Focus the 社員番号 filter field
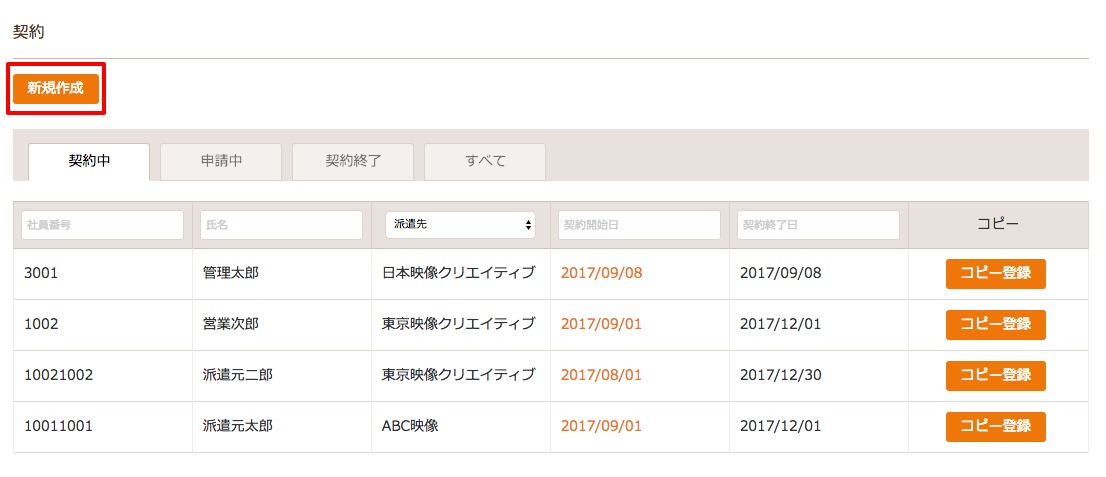The image size is (1106, 477). 102,225
